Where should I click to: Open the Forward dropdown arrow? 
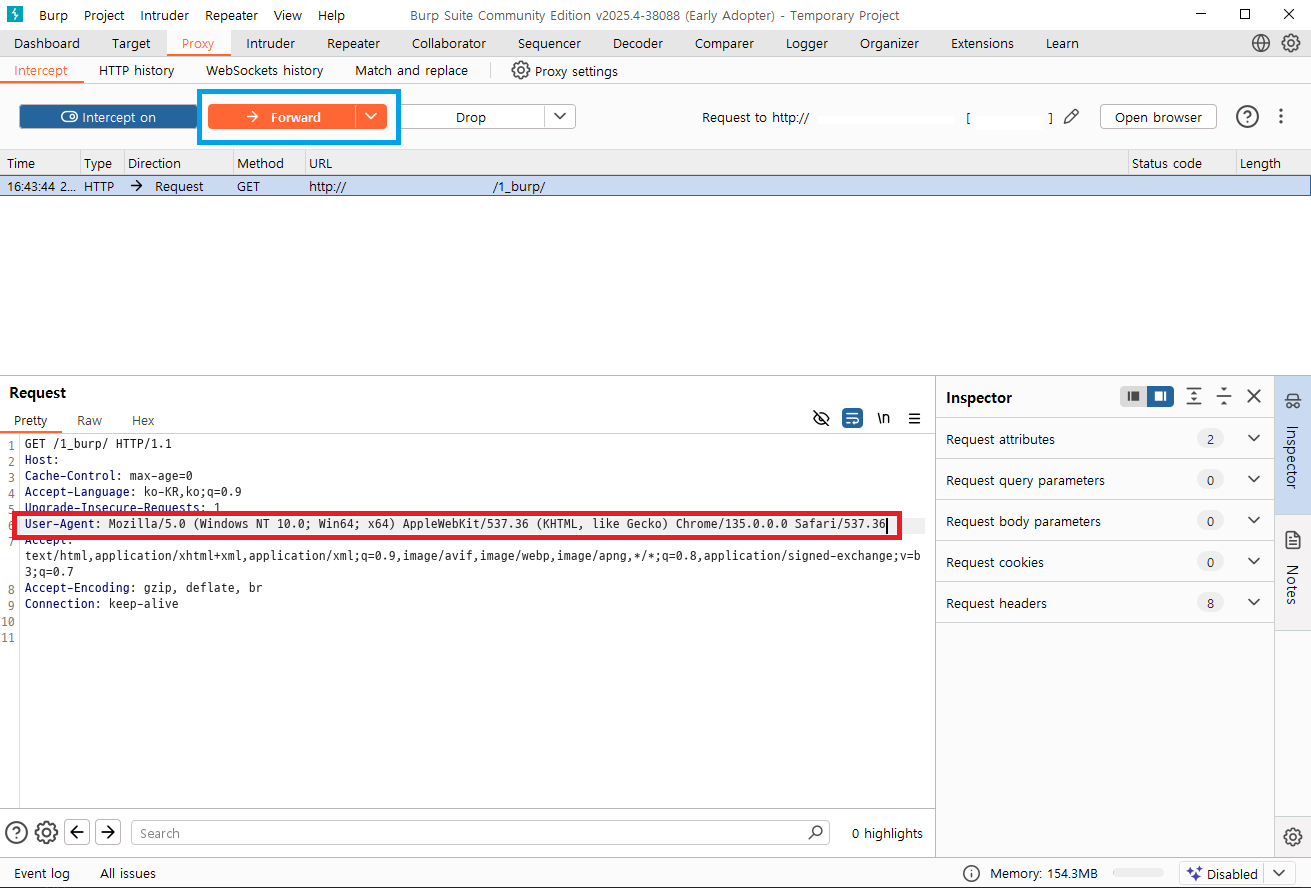point(371,117)
